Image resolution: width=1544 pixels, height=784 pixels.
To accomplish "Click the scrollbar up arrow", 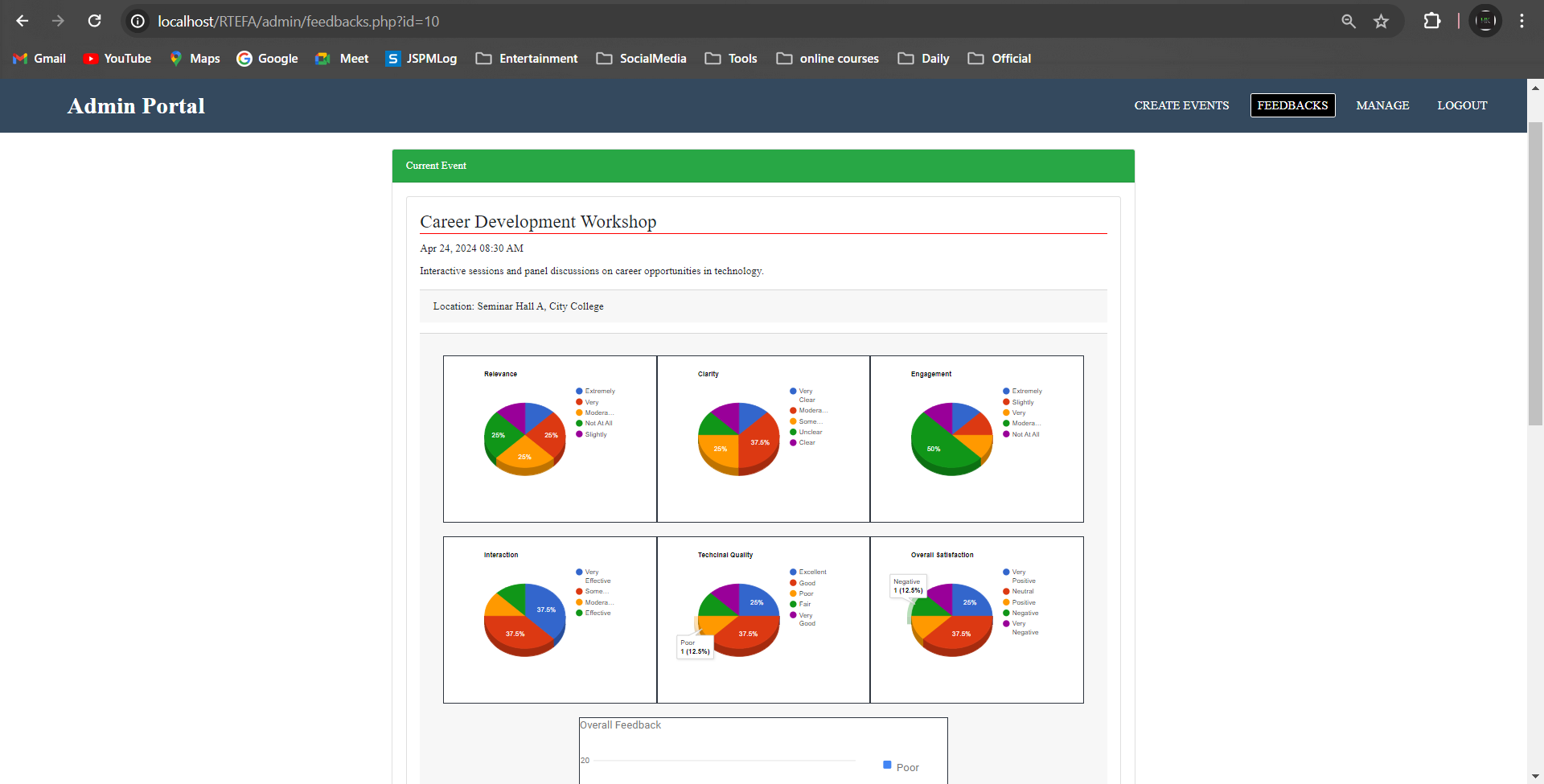I will click(x=1535, y=87).
